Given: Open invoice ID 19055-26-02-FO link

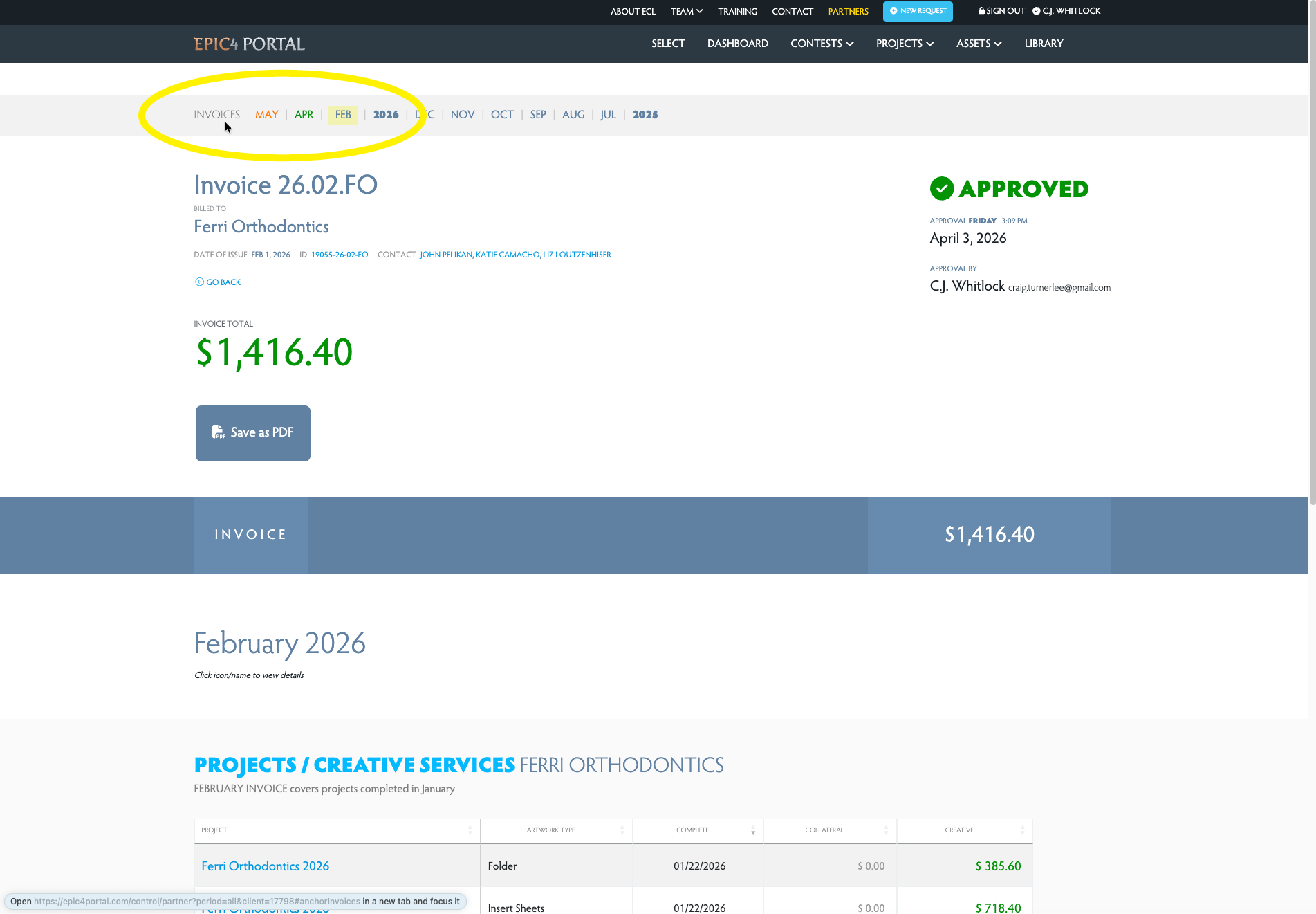Looking at the screenshot, I should 340,255.
